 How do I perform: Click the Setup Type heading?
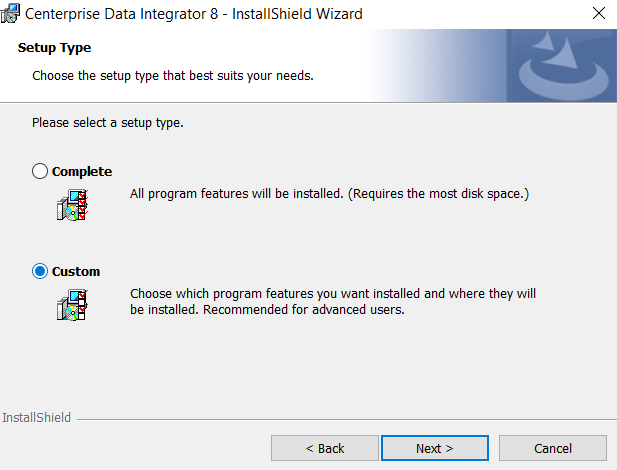click(x=54, y=48)
